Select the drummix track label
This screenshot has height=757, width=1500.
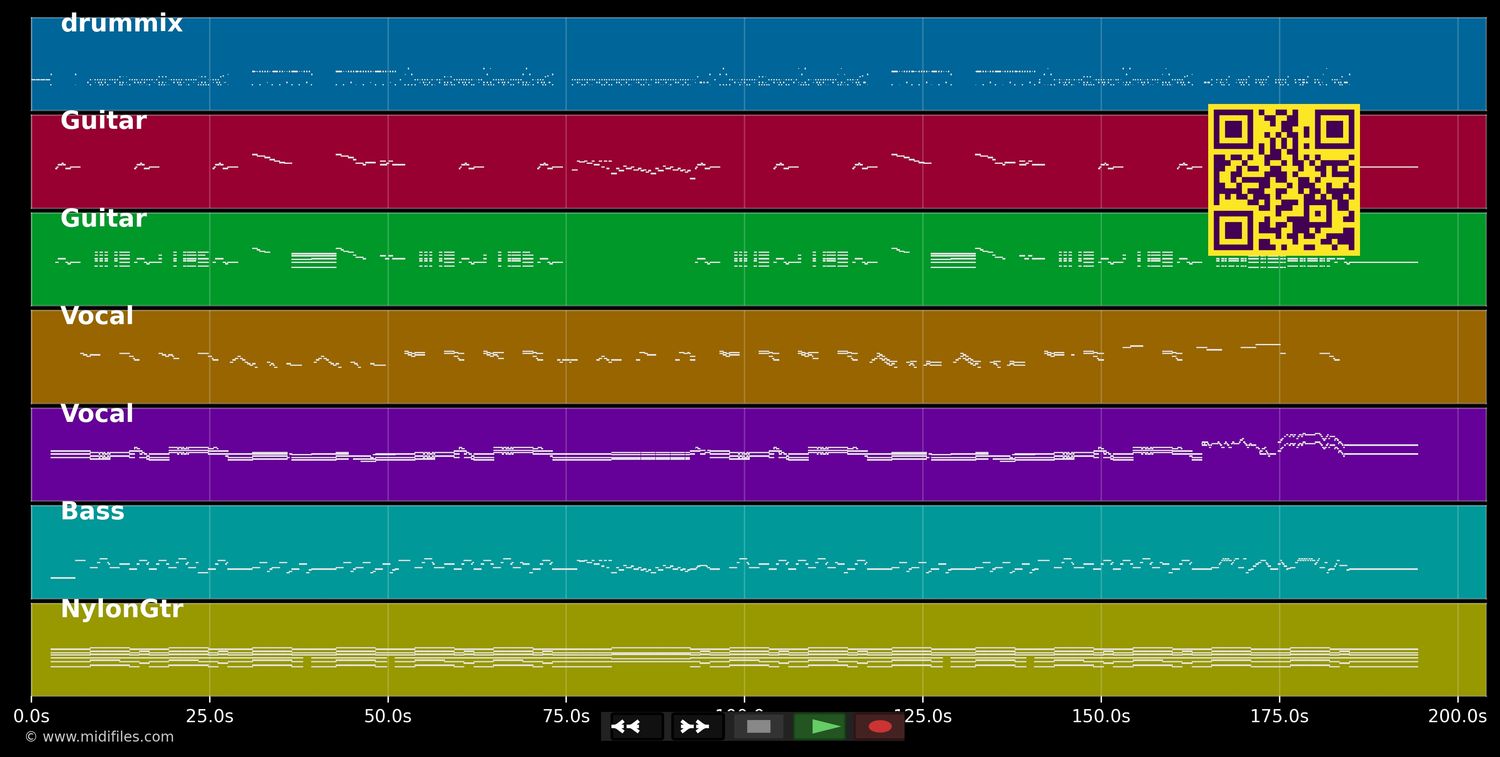coord(120,22)
